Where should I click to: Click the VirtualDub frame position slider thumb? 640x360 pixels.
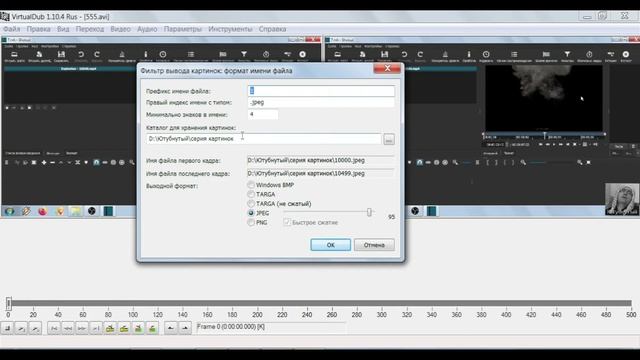9,303
